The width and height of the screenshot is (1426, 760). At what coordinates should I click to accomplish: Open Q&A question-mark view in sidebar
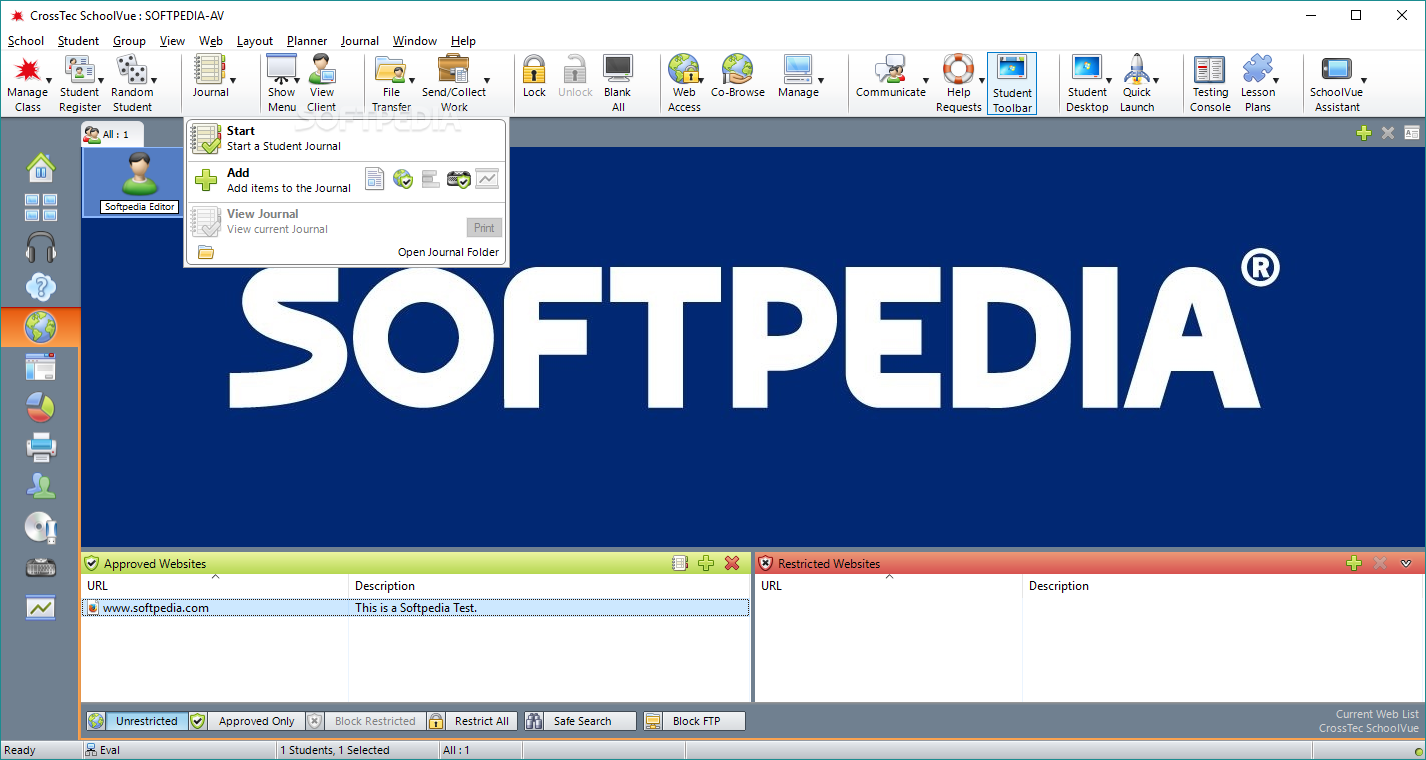click(41, 287)
